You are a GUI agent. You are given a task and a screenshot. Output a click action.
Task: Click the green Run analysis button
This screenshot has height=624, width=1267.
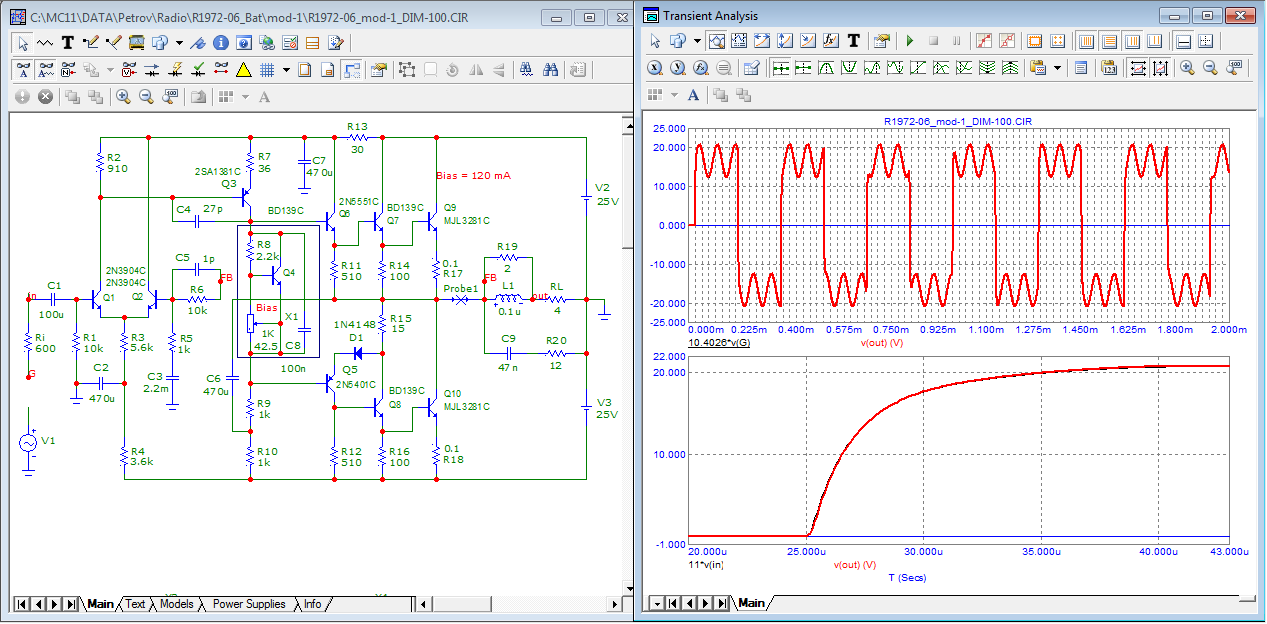909,41
